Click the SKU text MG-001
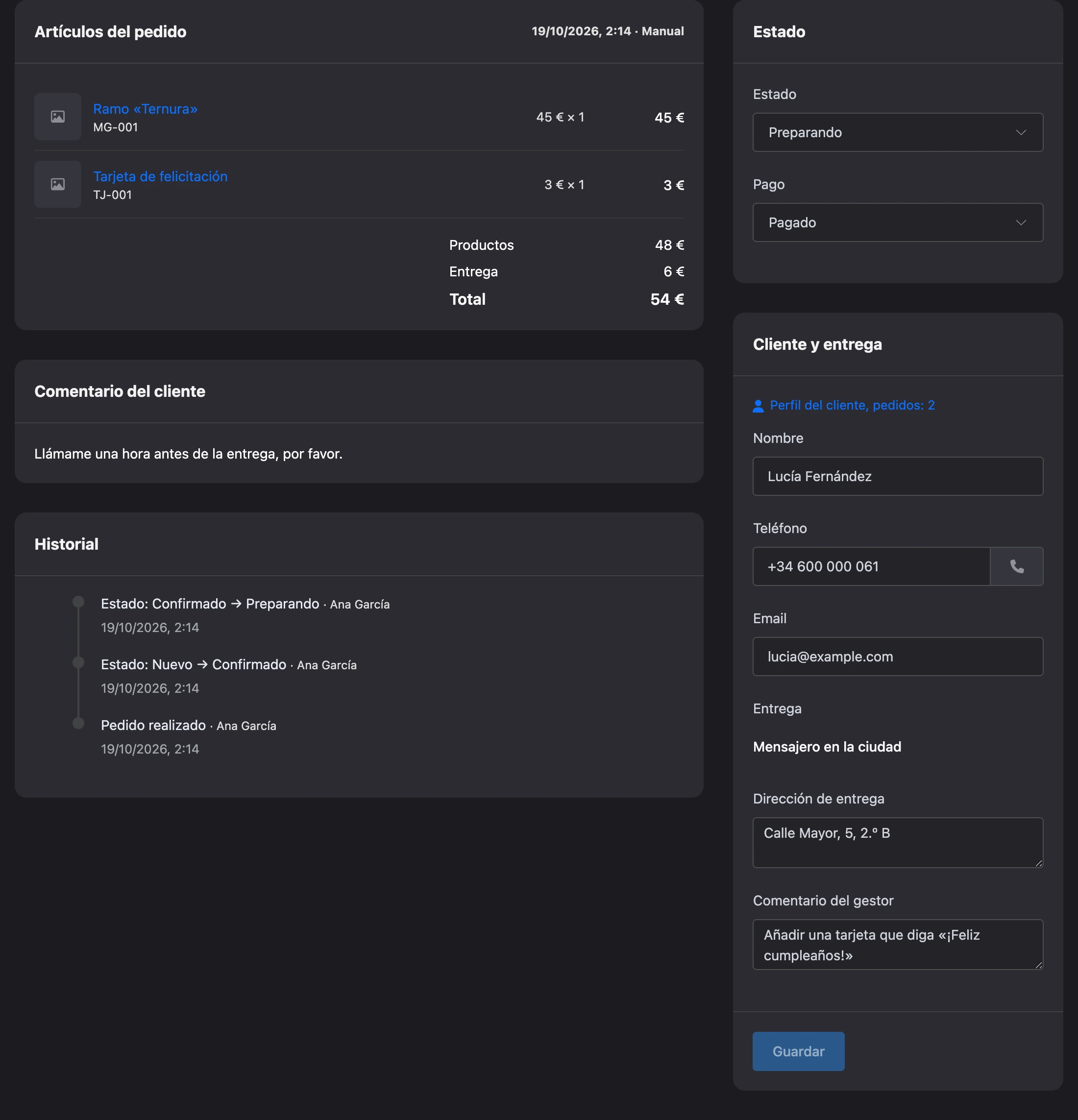 pyautogui.click(x=116, y=127)
